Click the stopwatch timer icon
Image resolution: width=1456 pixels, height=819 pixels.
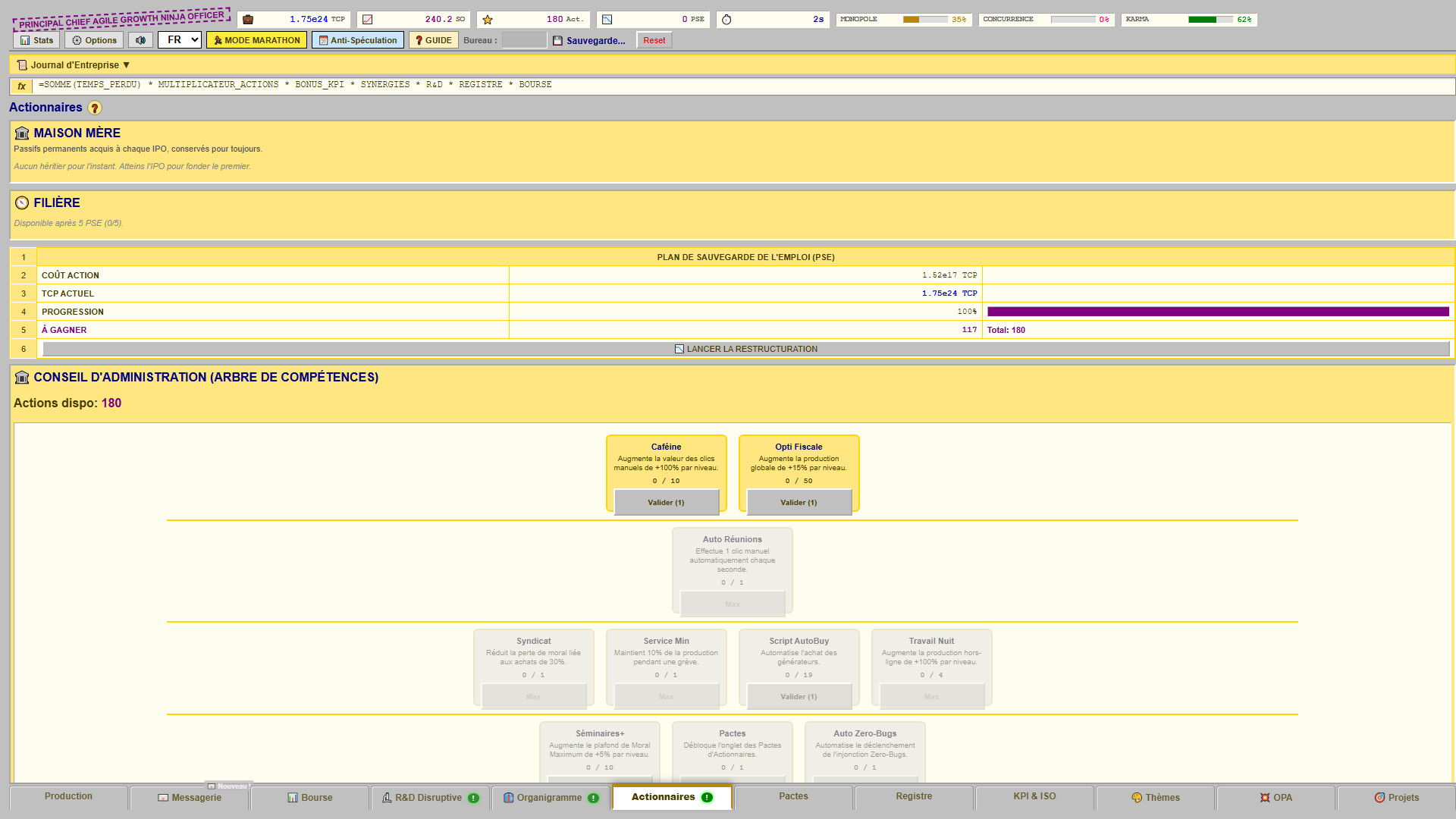[x=726, y=20]
